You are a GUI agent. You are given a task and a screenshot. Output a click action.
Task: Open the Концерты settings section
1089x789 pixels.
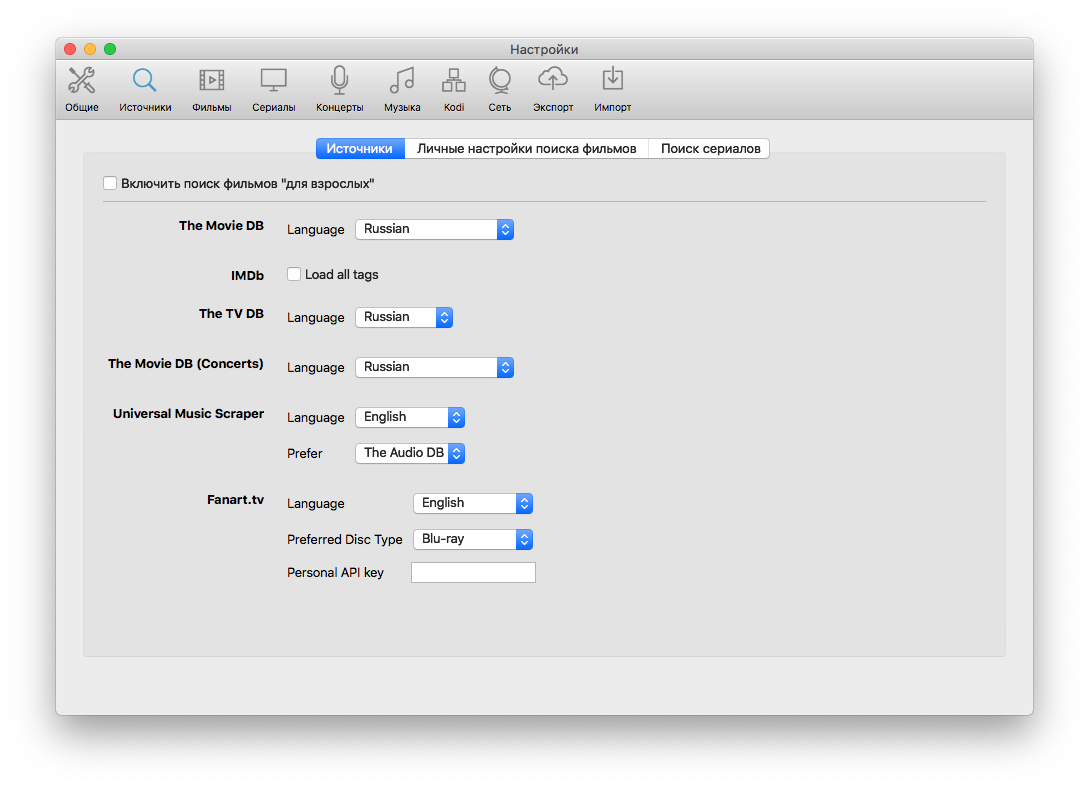click(x=340, y=89)
